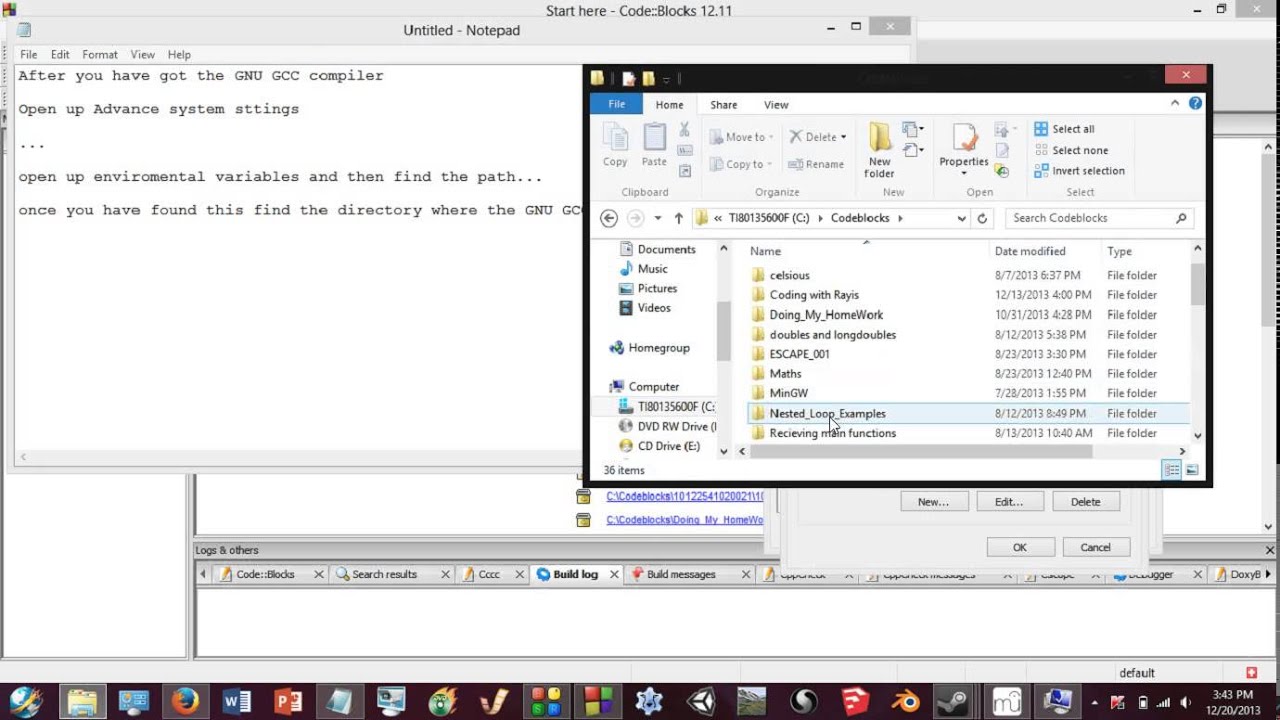This screenshot has width=1280, height=720.
Task: Open Notepad Help menu
Action: 179,54
